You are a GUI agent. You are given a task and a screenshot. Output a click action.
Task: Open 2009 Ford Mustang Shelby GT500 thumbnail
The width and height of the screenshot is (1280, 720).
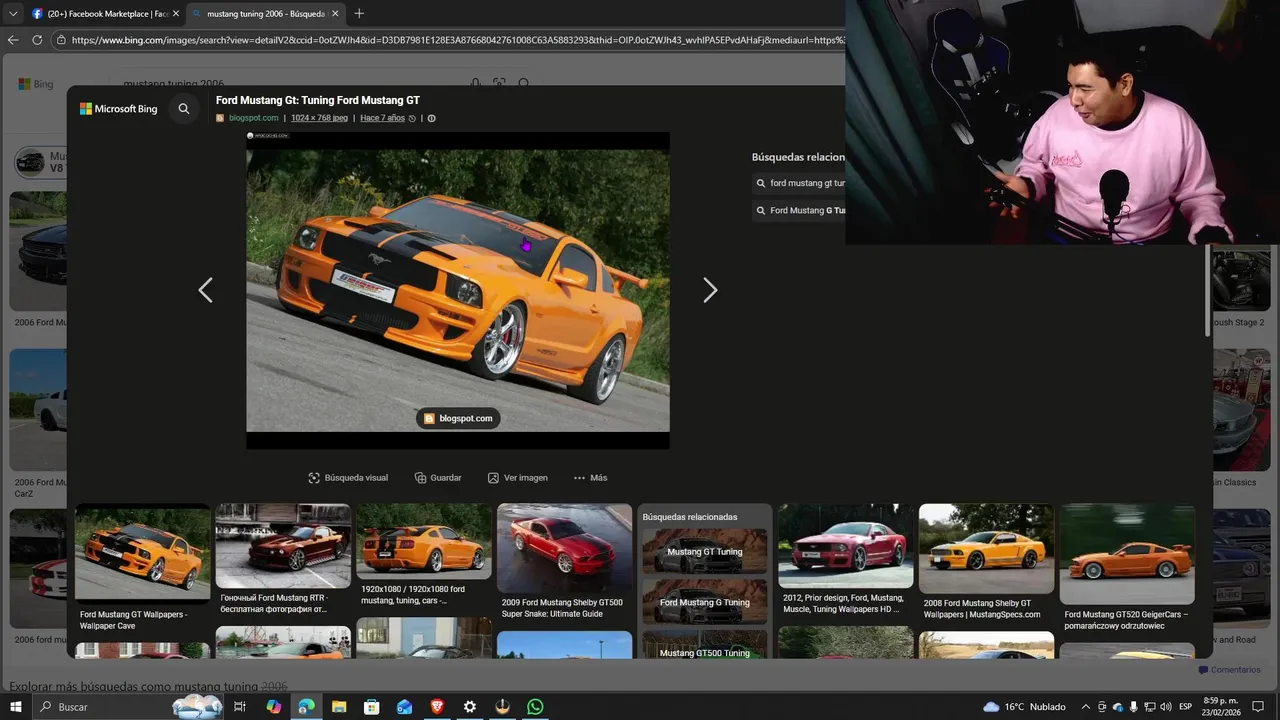(565, 548)
